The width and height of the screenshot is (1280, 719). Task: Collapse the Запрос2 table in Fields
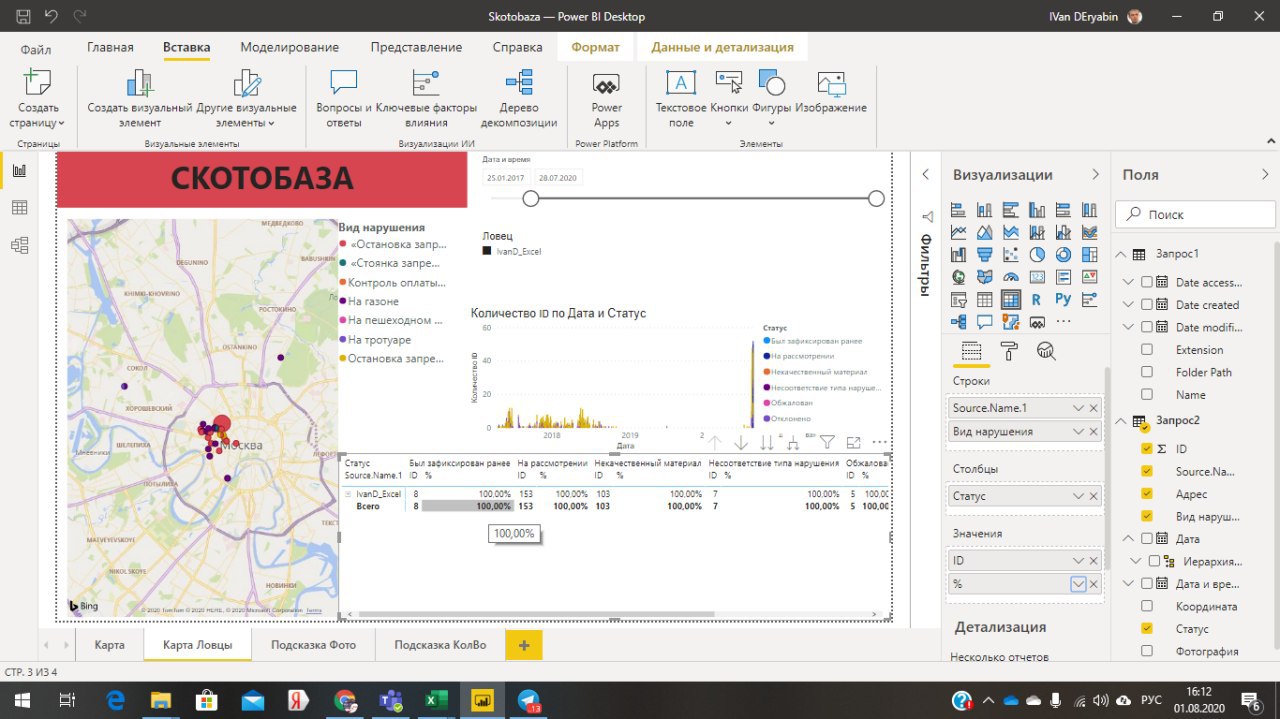click(x=1121, y=421)
